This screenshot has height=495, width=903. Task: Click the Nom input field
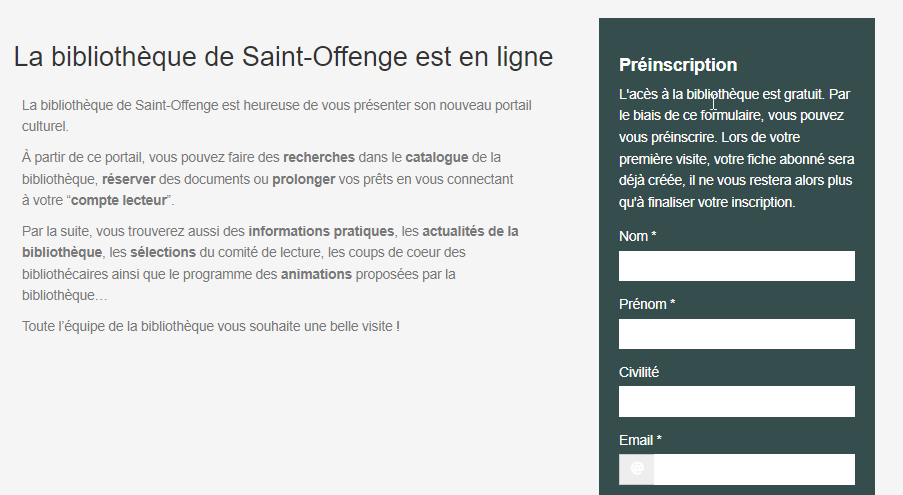[x=737, y=266]
